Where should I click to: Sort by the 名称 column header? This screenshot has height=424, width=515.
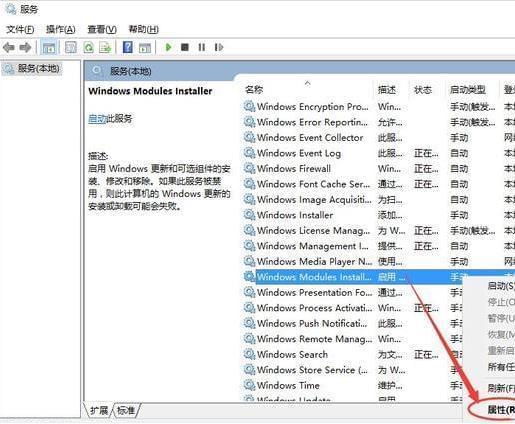point(254,89)
